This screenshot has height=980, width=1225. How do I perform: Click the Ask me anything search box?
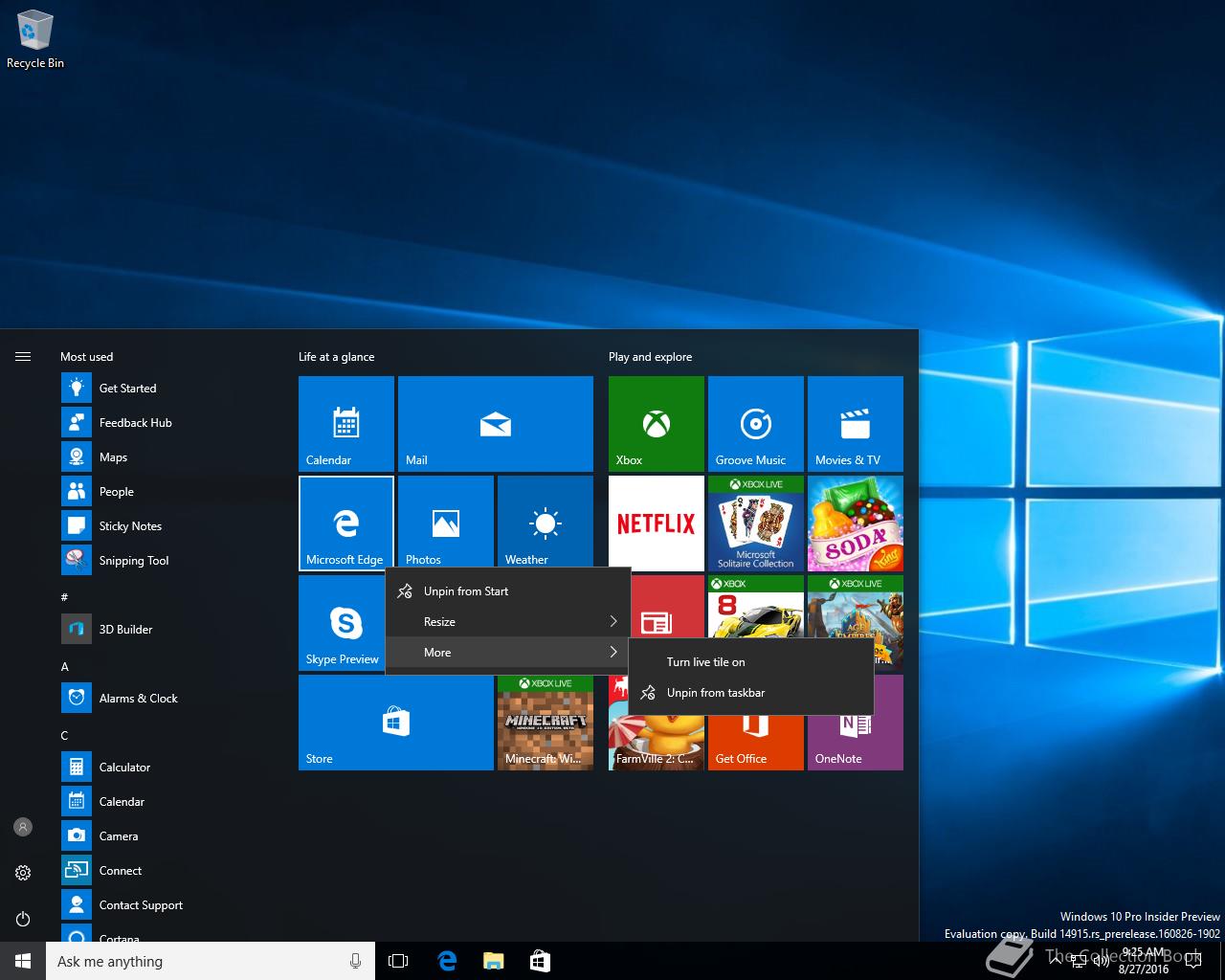tap(211, 961)
